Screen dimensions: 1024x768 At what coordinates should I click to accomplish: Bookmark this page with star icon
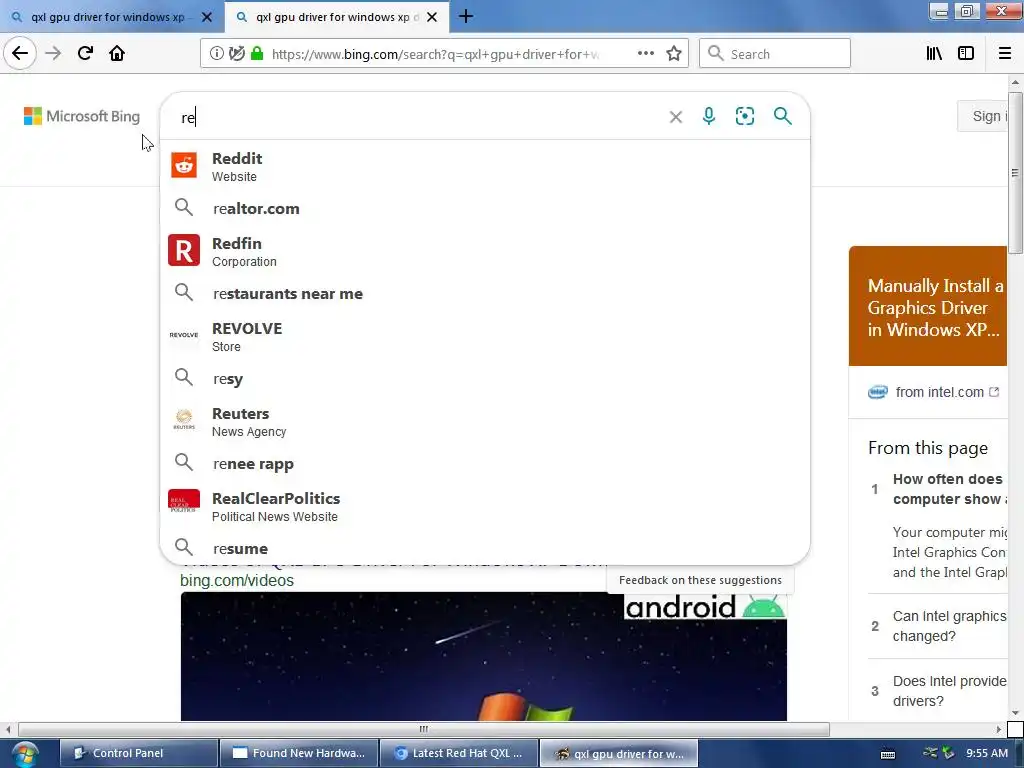tap(674, 54)
